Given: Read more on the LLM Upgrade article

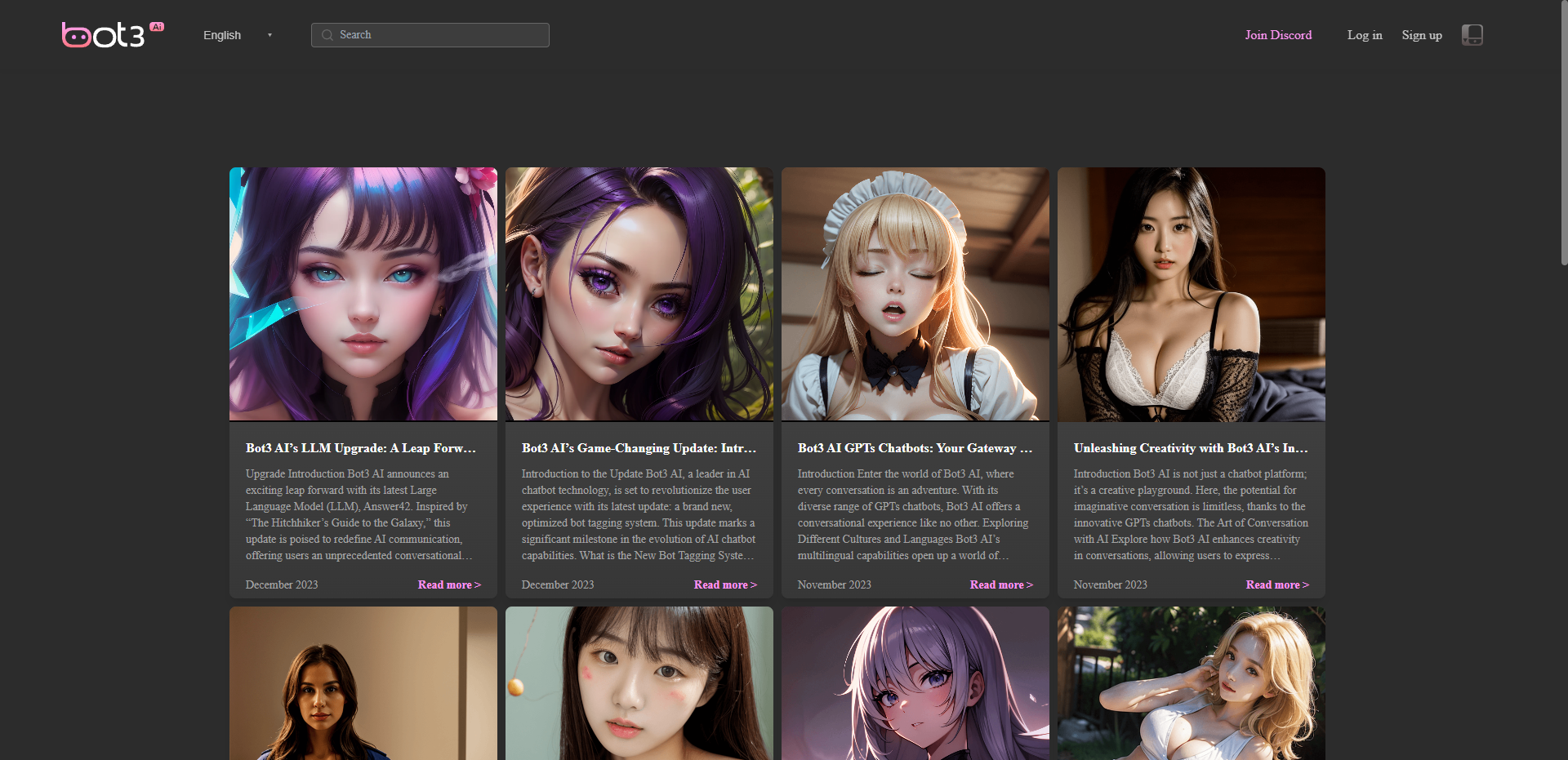Looking at the screenshot, I should (449, 584).
